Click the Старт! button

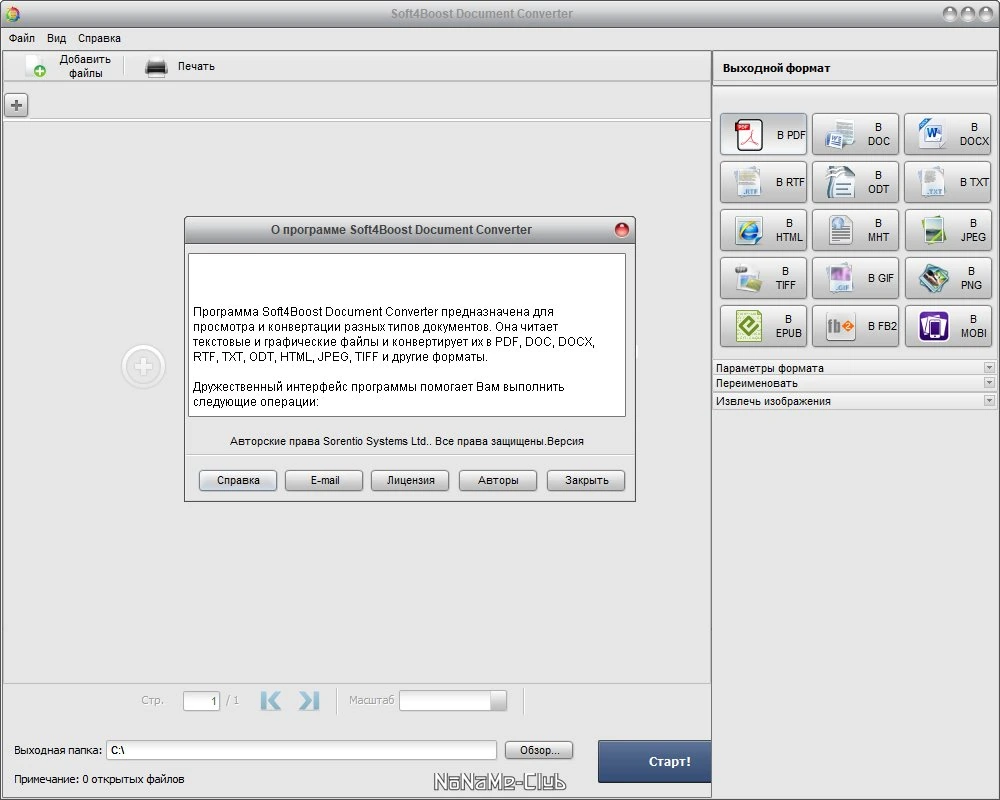click(x=655, y=761)
